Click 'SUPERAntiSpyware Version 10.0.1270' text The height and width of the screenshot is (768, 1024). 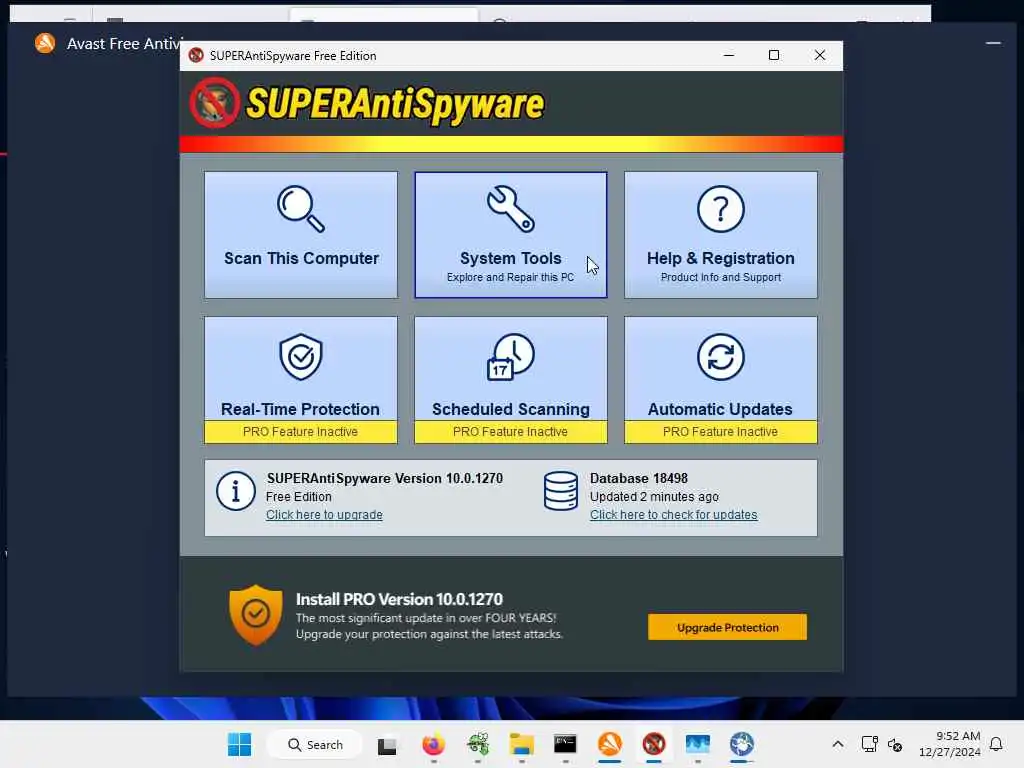pos(385,478)
